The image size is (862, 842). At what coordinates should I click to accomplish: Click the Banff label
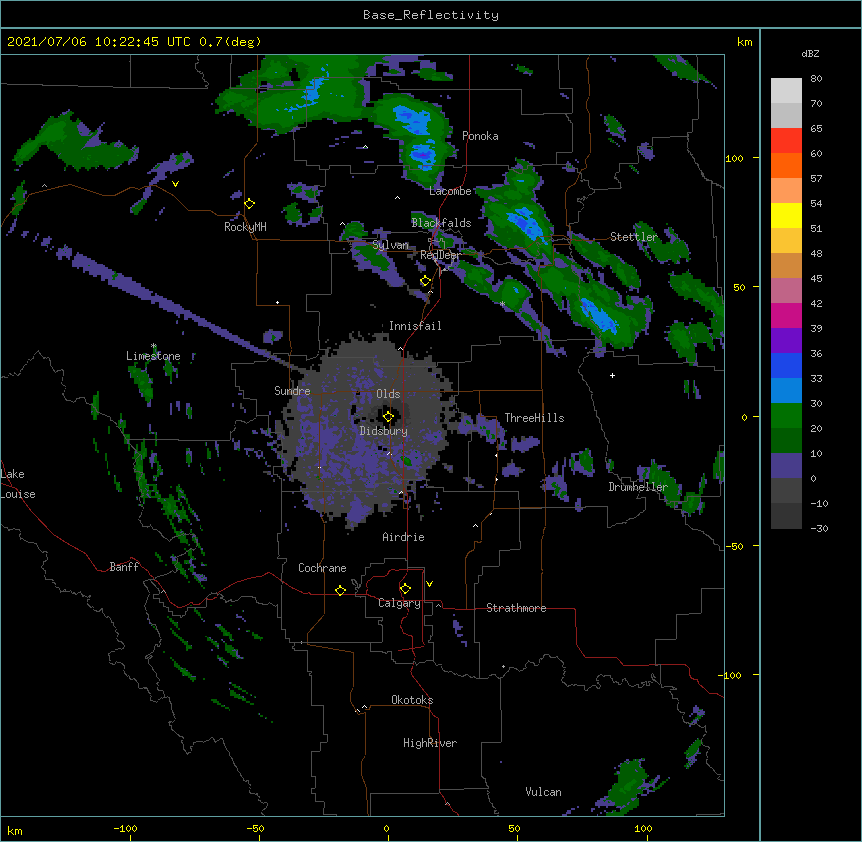click(124, 567)
